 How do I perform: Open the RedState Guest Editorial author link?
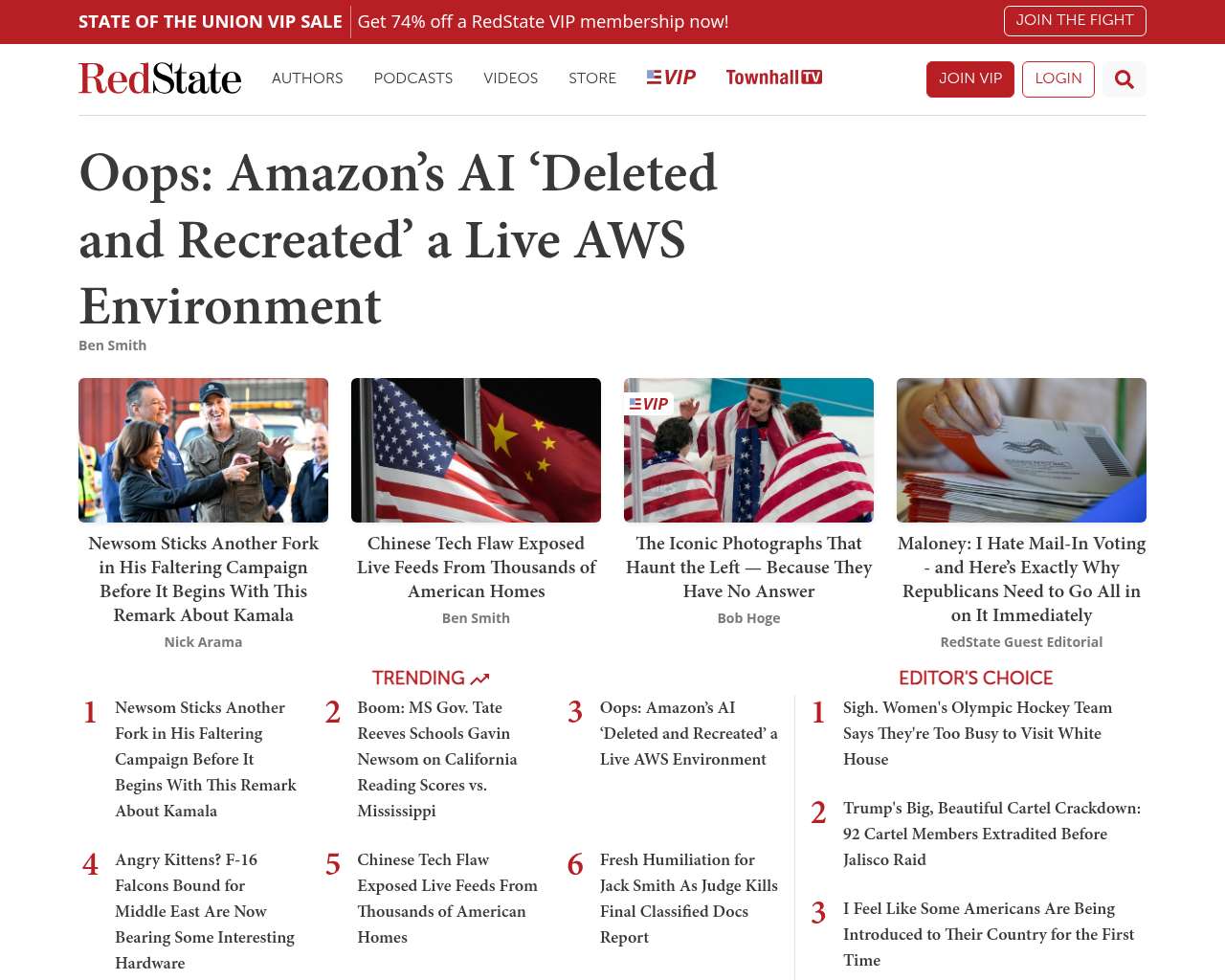point(1021,642)
